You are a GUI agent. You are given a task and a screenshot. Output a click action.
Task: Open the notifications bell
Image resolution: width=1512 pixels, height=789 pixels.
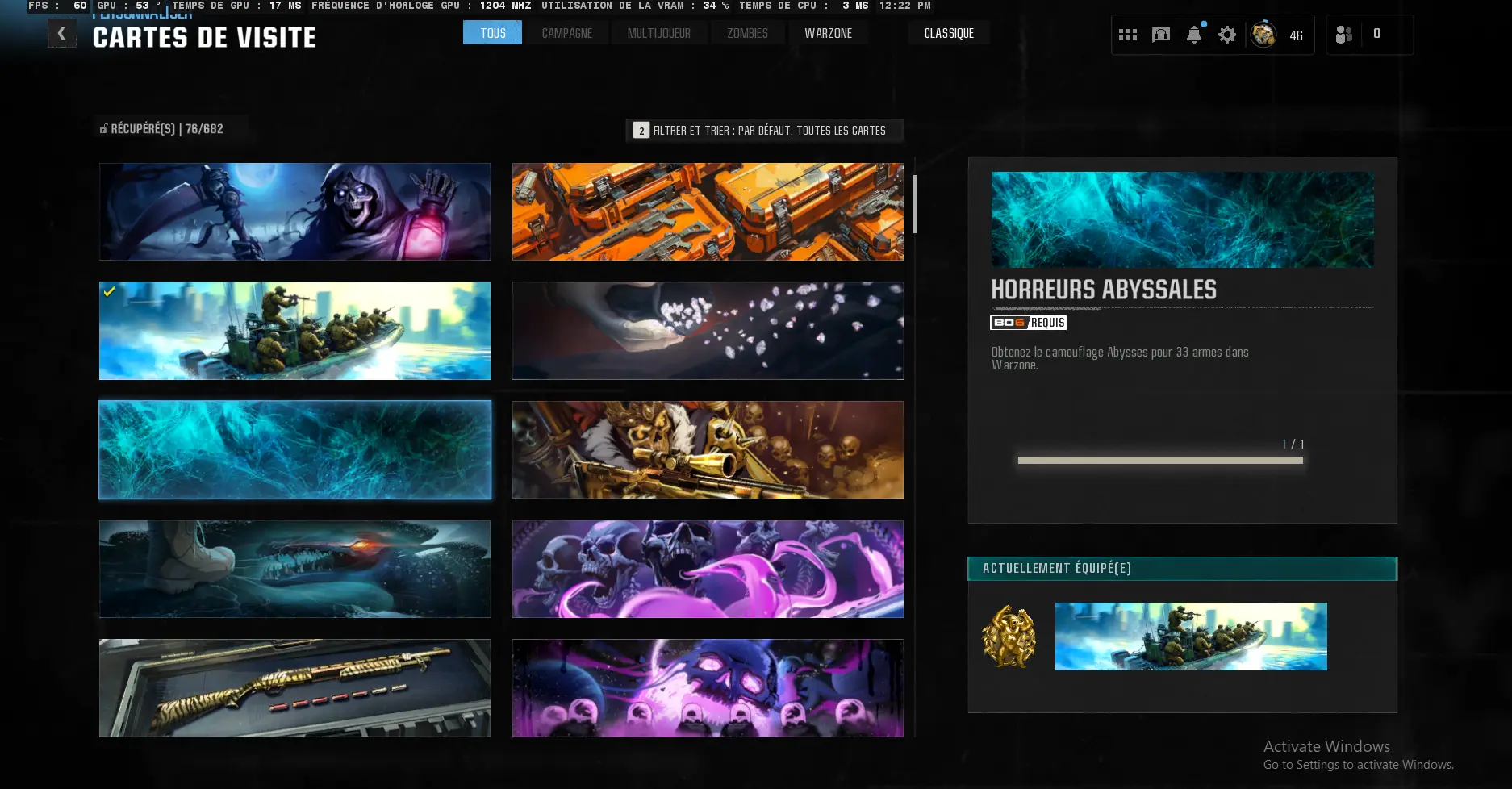pos(1194,35)
